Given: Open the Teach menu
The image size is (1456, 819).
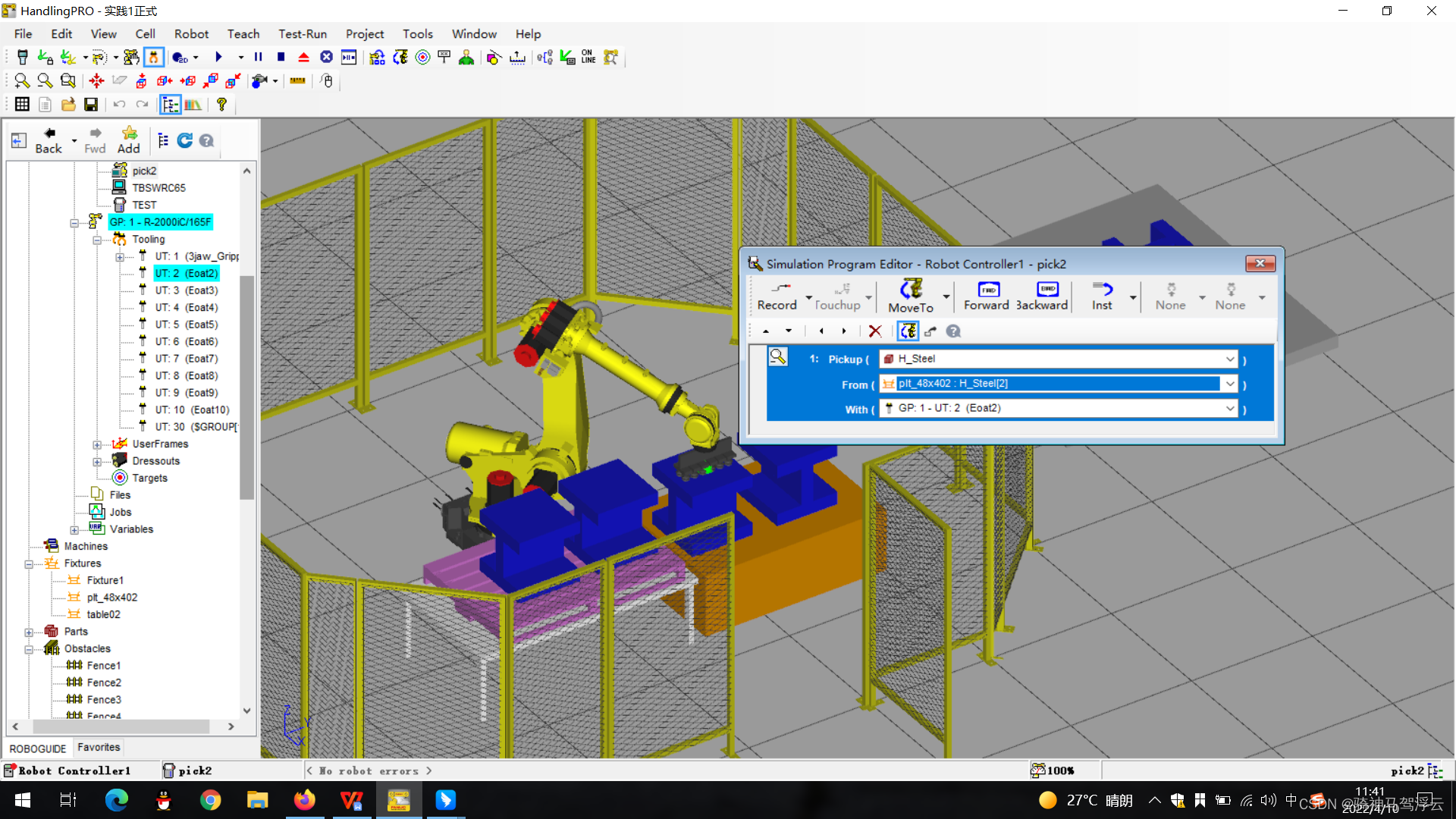Looking at the screenshot, I should [x=243, y=34].
